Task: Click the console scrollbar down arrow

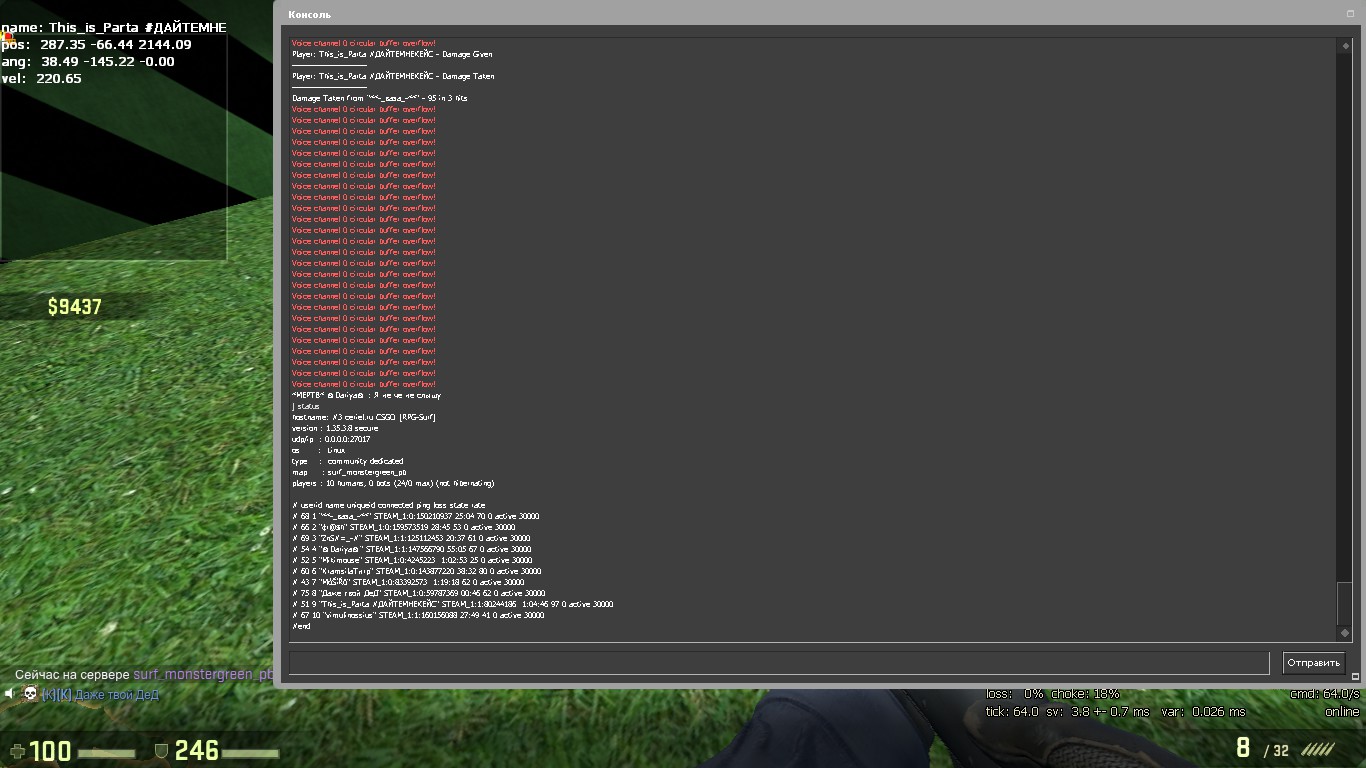Action: pyautogui.click(x=1344, y=633)
